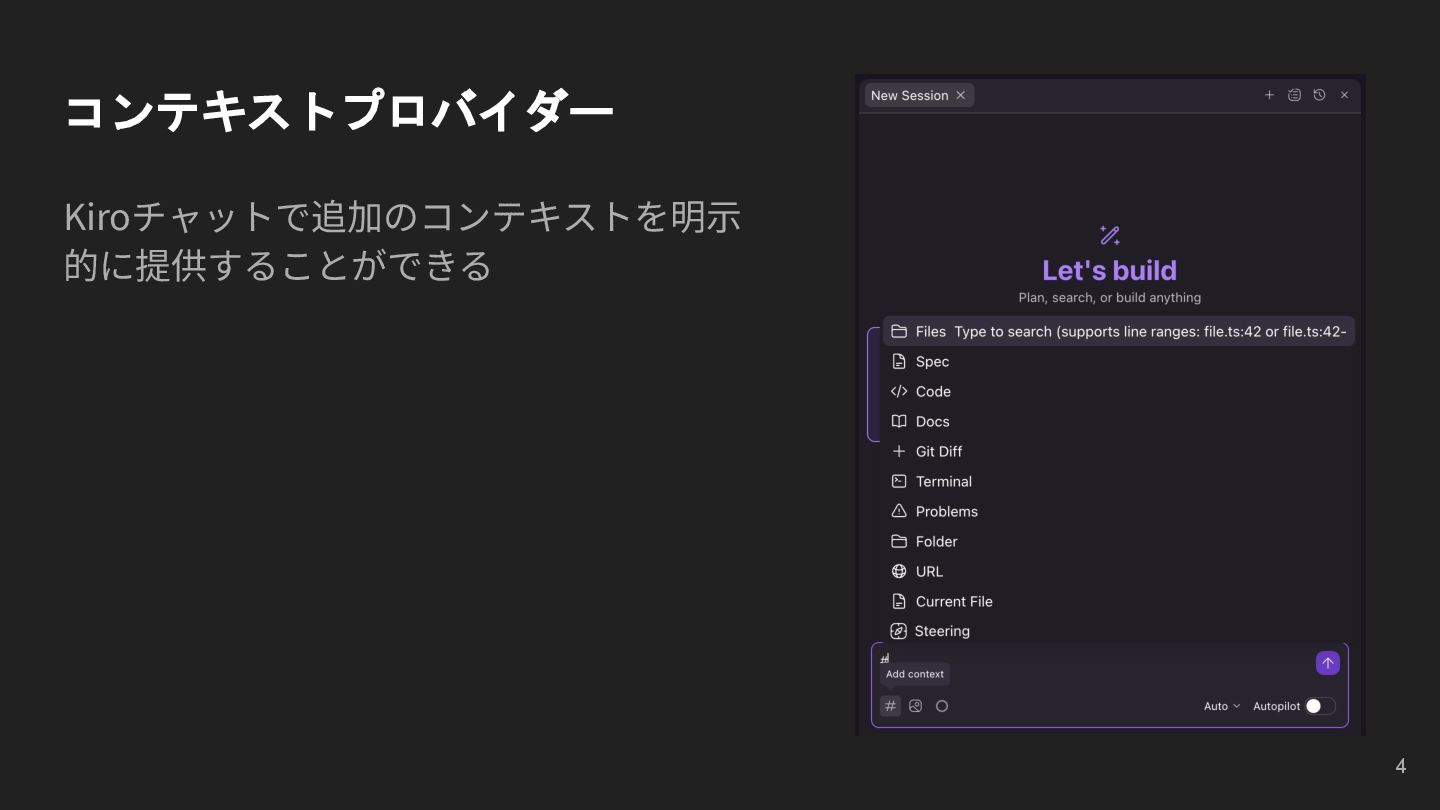Click the 'Plan, search, or build anything' text
1440x810 pixels.
[1109, 297]
